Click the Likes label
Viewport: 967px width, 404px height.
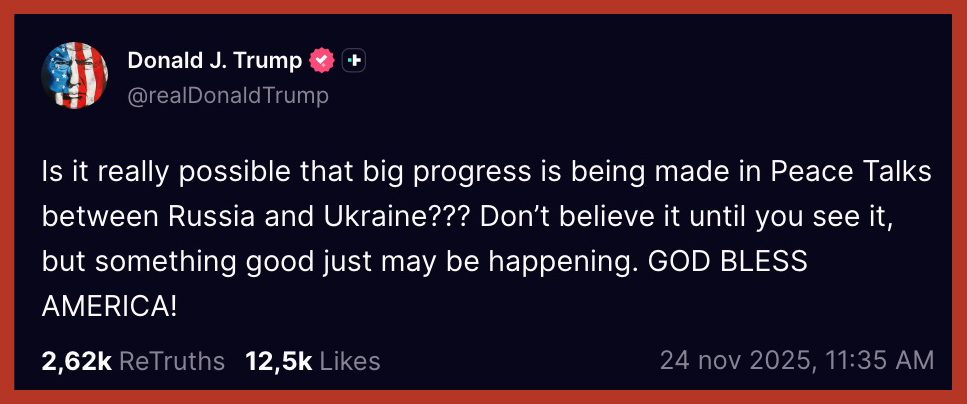[x=349, y=361]
